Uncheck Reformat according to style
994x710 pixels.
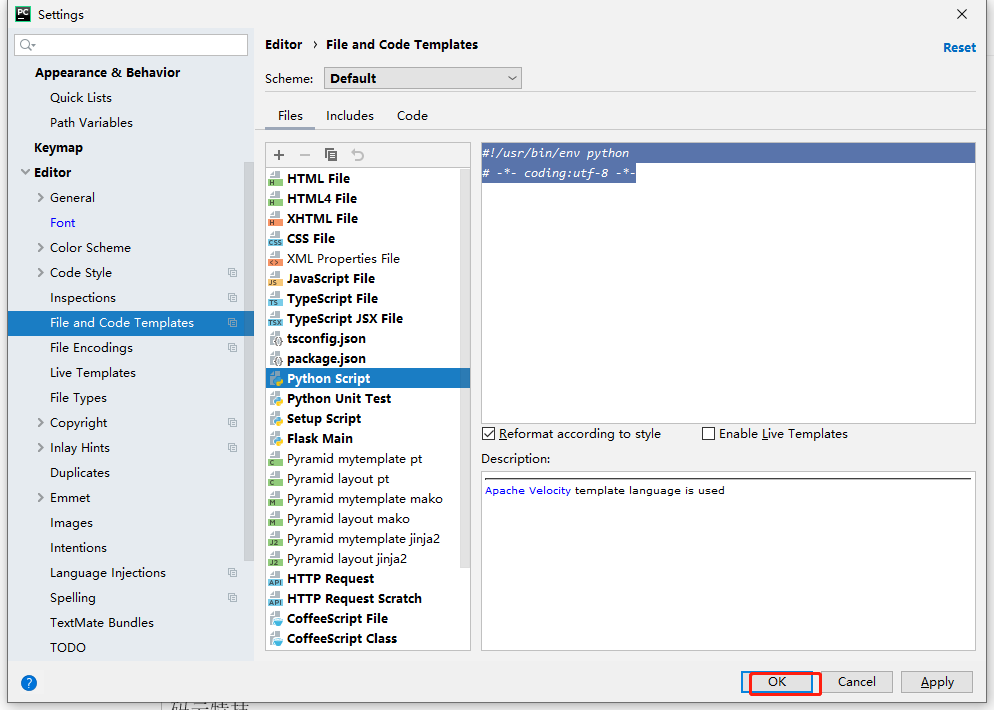click(x=488, y=434)
